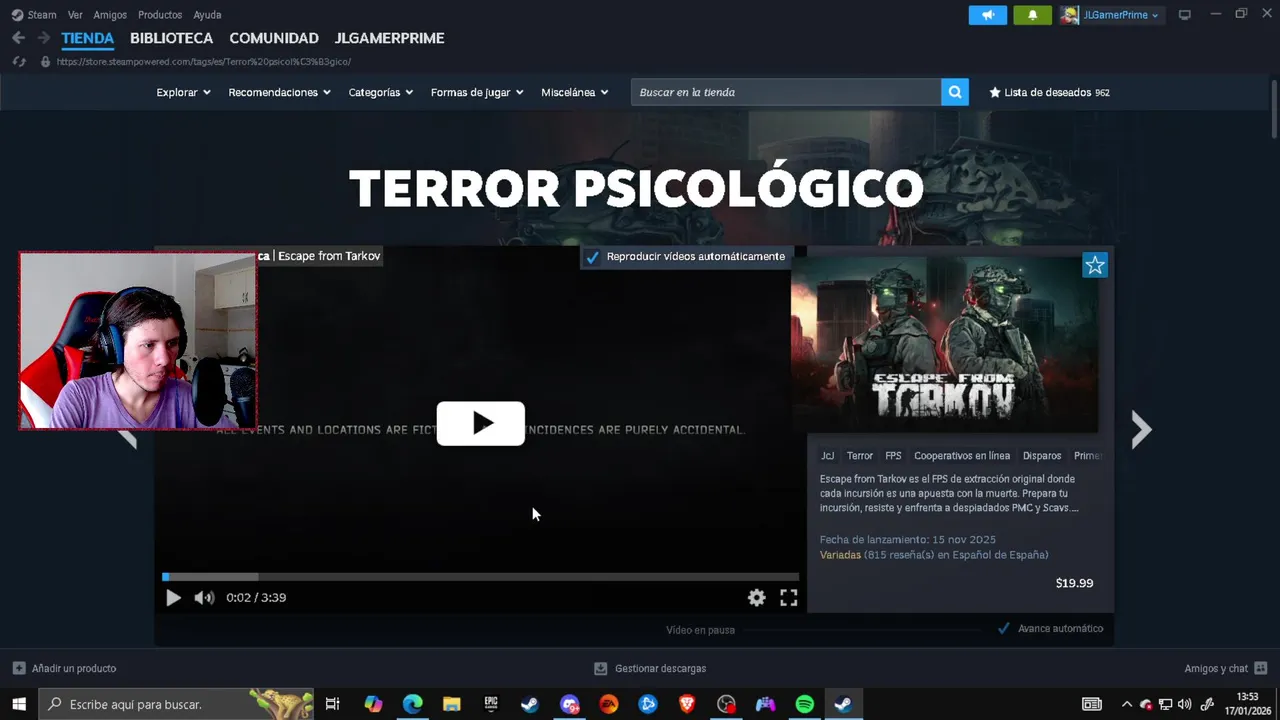The height and width of the screenshot is (720, 1280).
Task: Open the notifications bell
Action: tap(1032, 15)
